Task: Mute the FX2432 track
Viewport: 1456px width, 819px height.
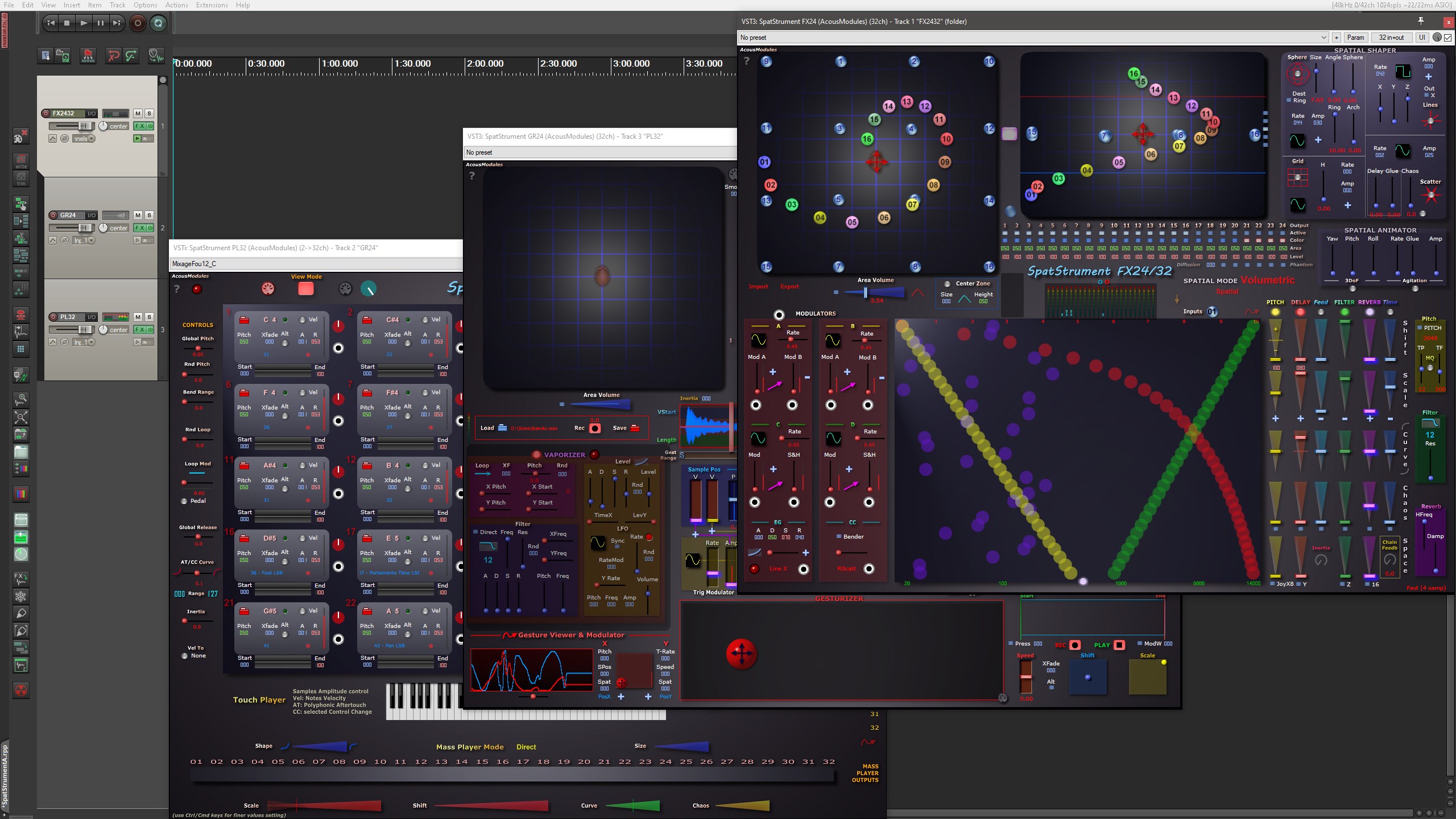Action: (x=138, y=113)
